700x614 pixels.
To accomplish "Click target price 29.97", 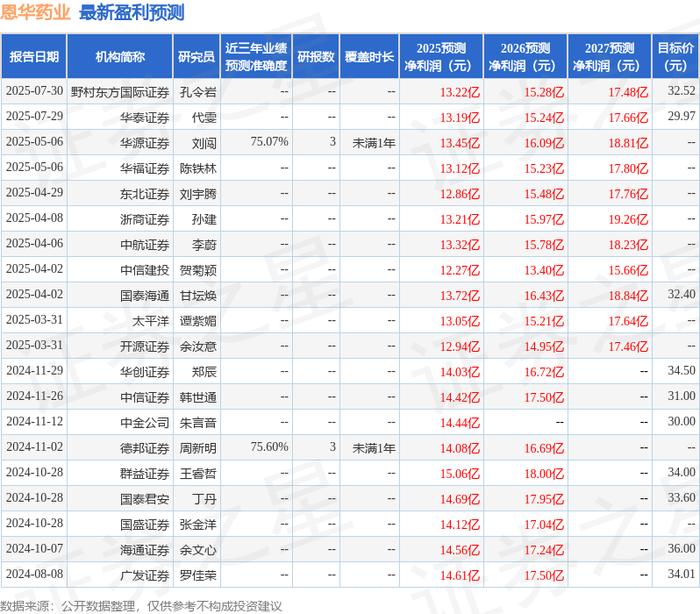I will coord(681,117).
